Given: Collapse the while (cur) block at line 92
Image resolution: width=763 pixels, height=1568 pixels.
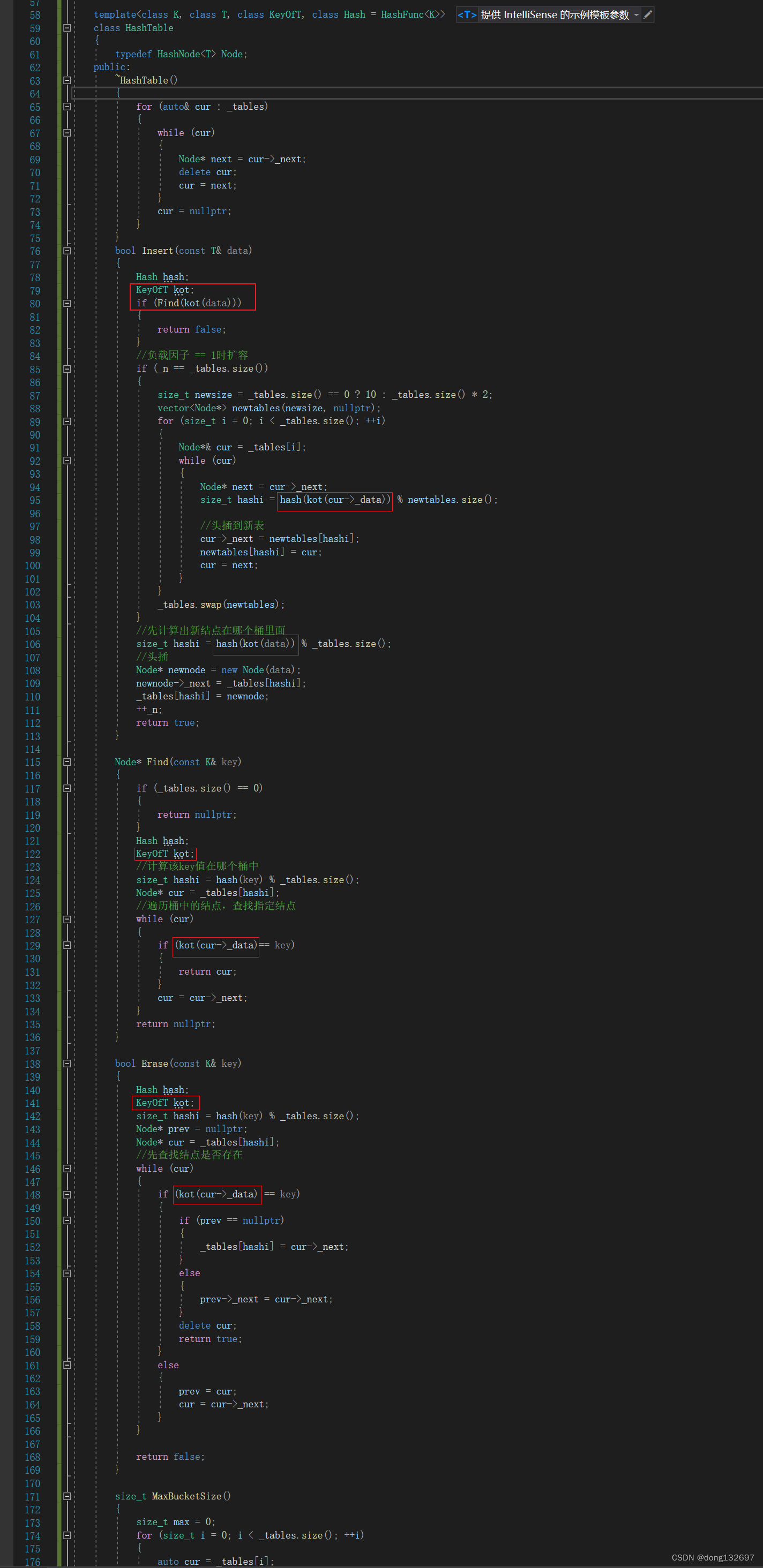Looking at the screenshot, I should pos(67,461).
